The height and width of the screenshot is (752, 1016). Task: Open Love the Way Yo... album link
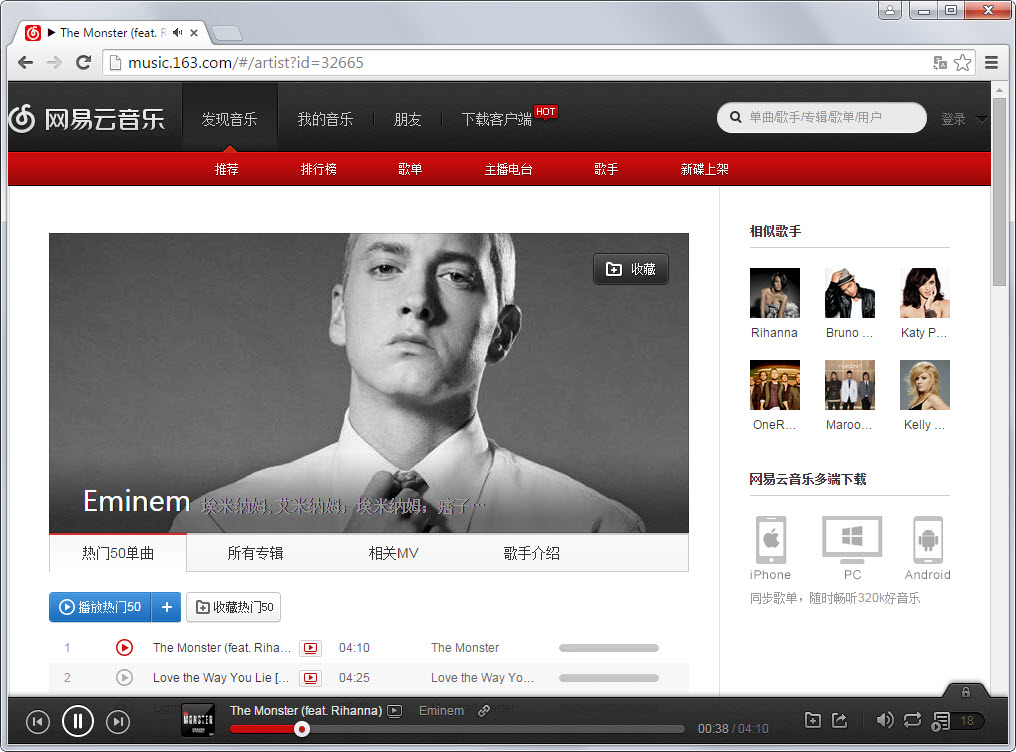click(x=483, y=678)
